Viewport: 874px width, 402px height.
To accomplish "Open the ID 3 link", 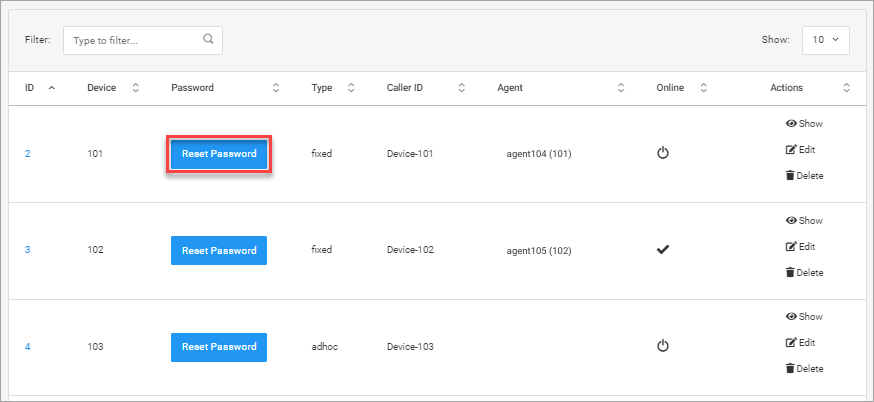I will coord(27,250).
